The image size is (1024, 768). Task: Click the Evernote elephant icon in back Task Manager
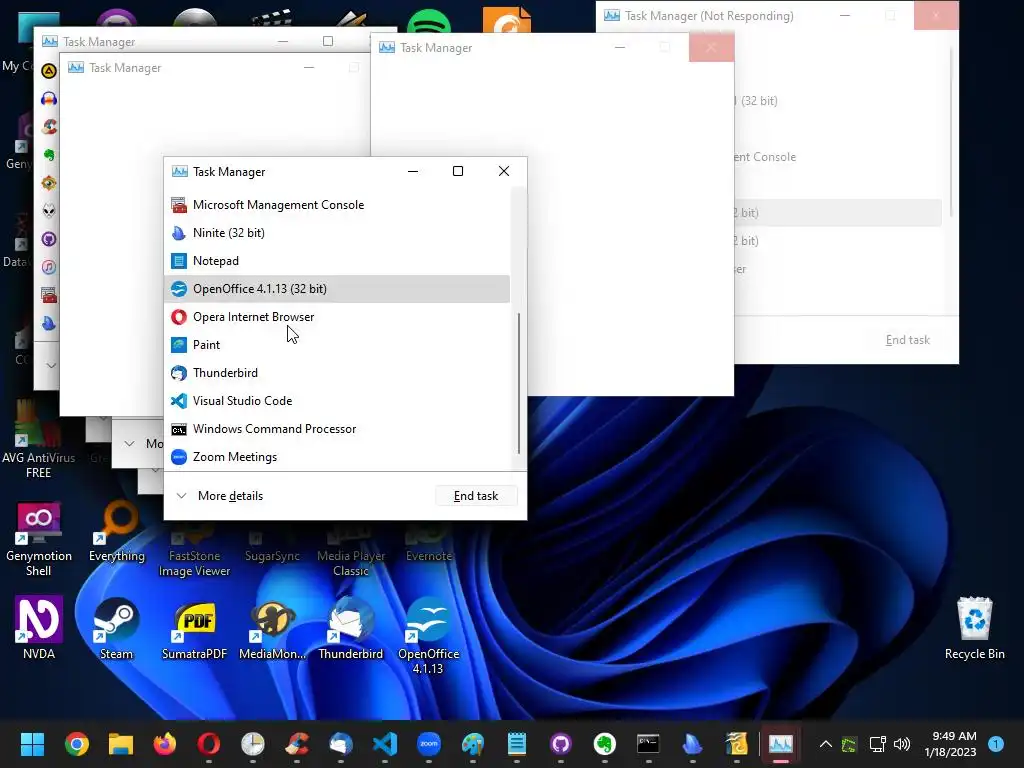[x=49, y=155]
